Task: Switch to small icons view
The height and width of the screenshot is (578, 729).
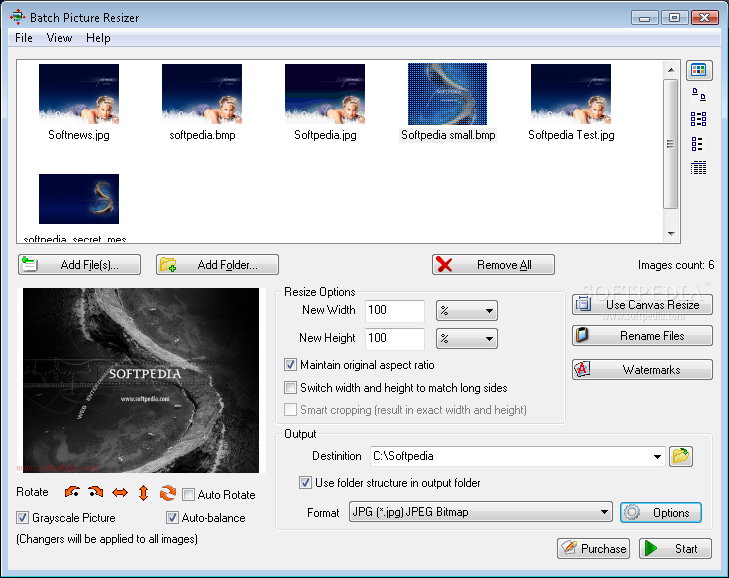Action: (x=698, y=119)
